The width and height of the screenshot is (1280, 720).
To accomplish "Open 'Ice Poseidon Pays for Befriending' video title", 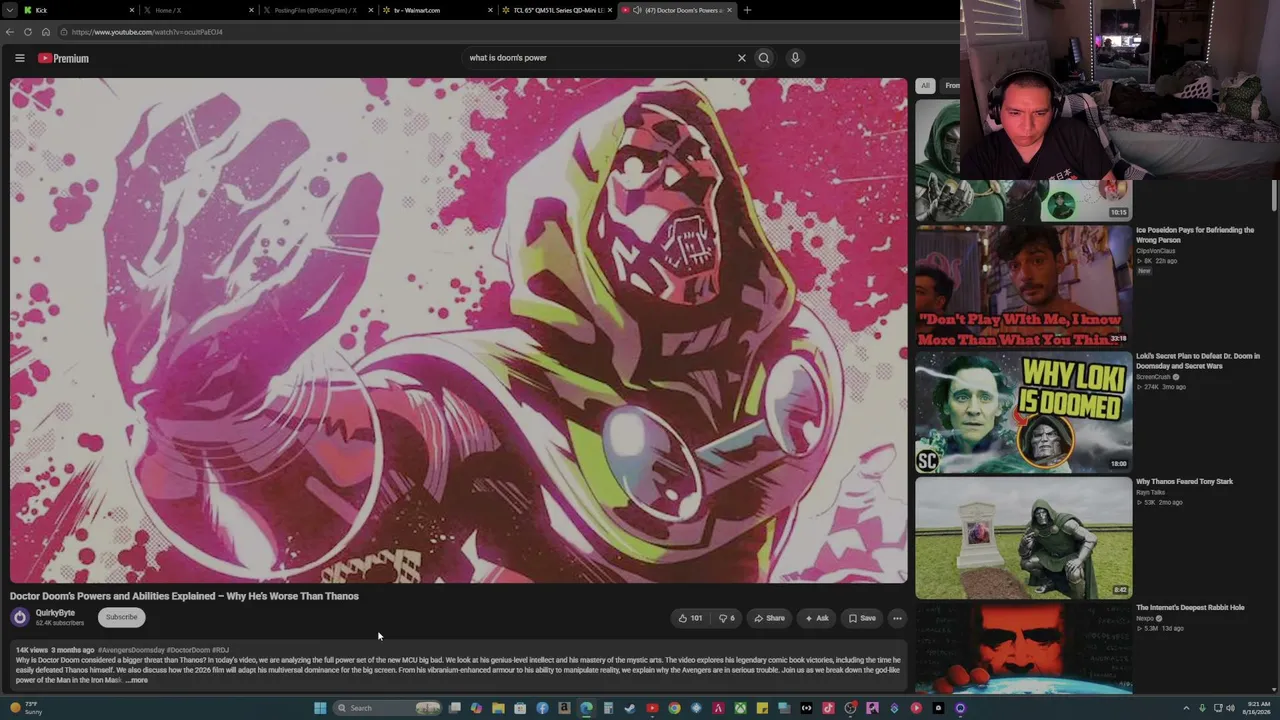I will pyautogui.click(x=1195, y=235).
